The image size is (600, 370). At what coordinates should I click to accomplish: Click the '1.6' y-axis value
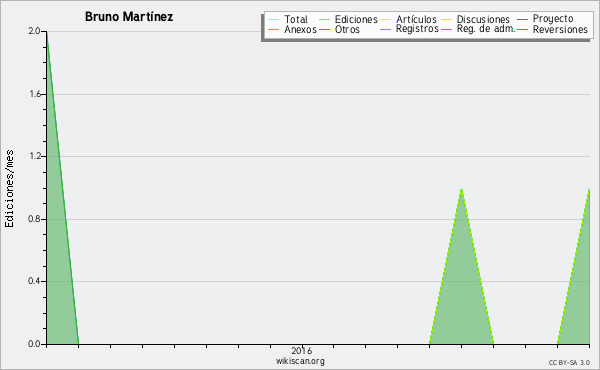point(34,94)
